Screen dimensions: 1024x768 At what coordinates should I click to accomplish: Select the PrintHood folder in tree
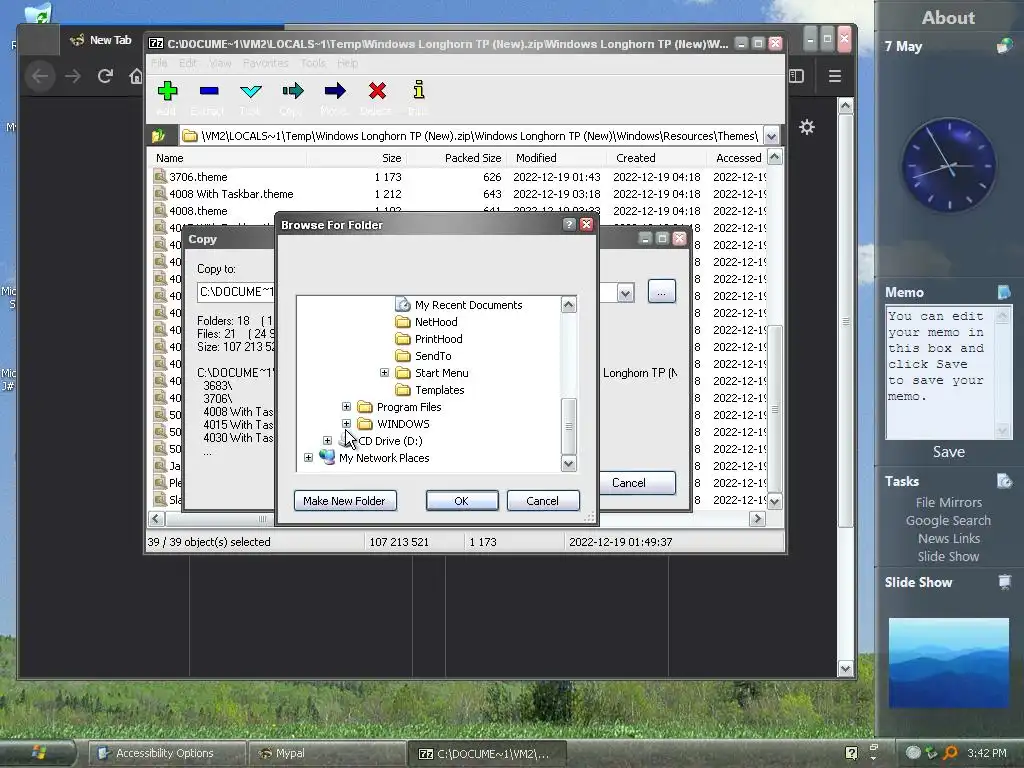click(x=438, y=339)
